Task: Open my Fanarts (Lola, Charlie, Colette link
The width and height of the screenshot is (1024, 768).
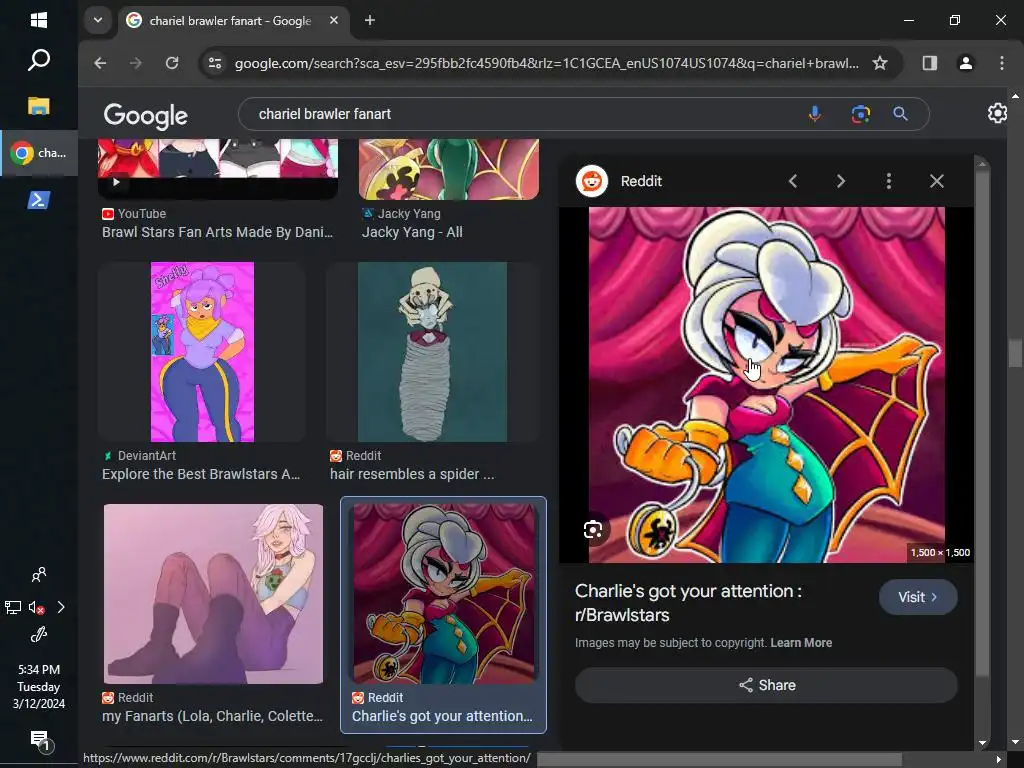Action: pyautogui.click(x=212, y=716)
